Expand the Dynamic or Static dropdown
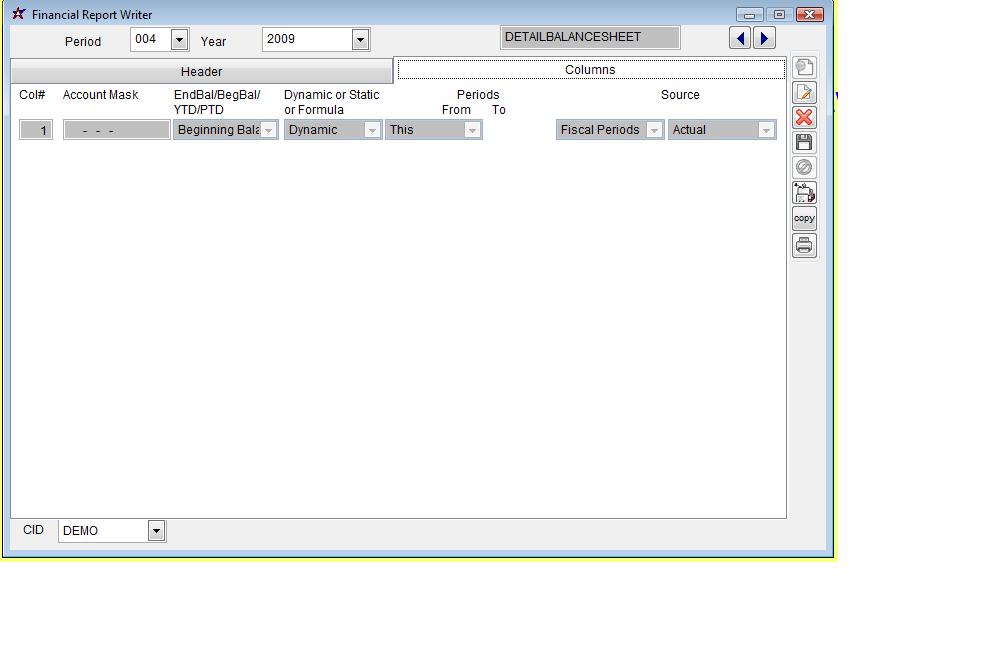The width and height of the screenshot is (991, 645). 372,131
